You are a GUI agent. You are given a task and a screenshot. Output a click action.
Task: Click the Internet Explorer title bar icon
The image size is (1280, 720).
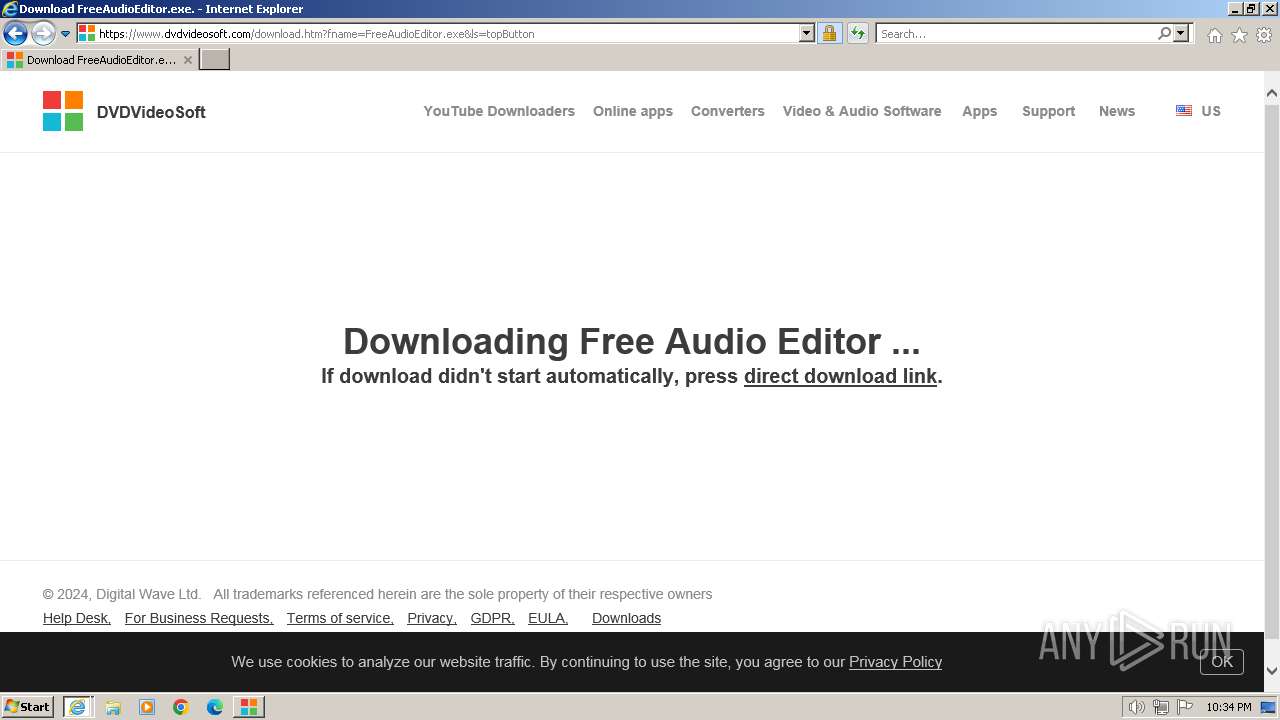coord(9,9)
